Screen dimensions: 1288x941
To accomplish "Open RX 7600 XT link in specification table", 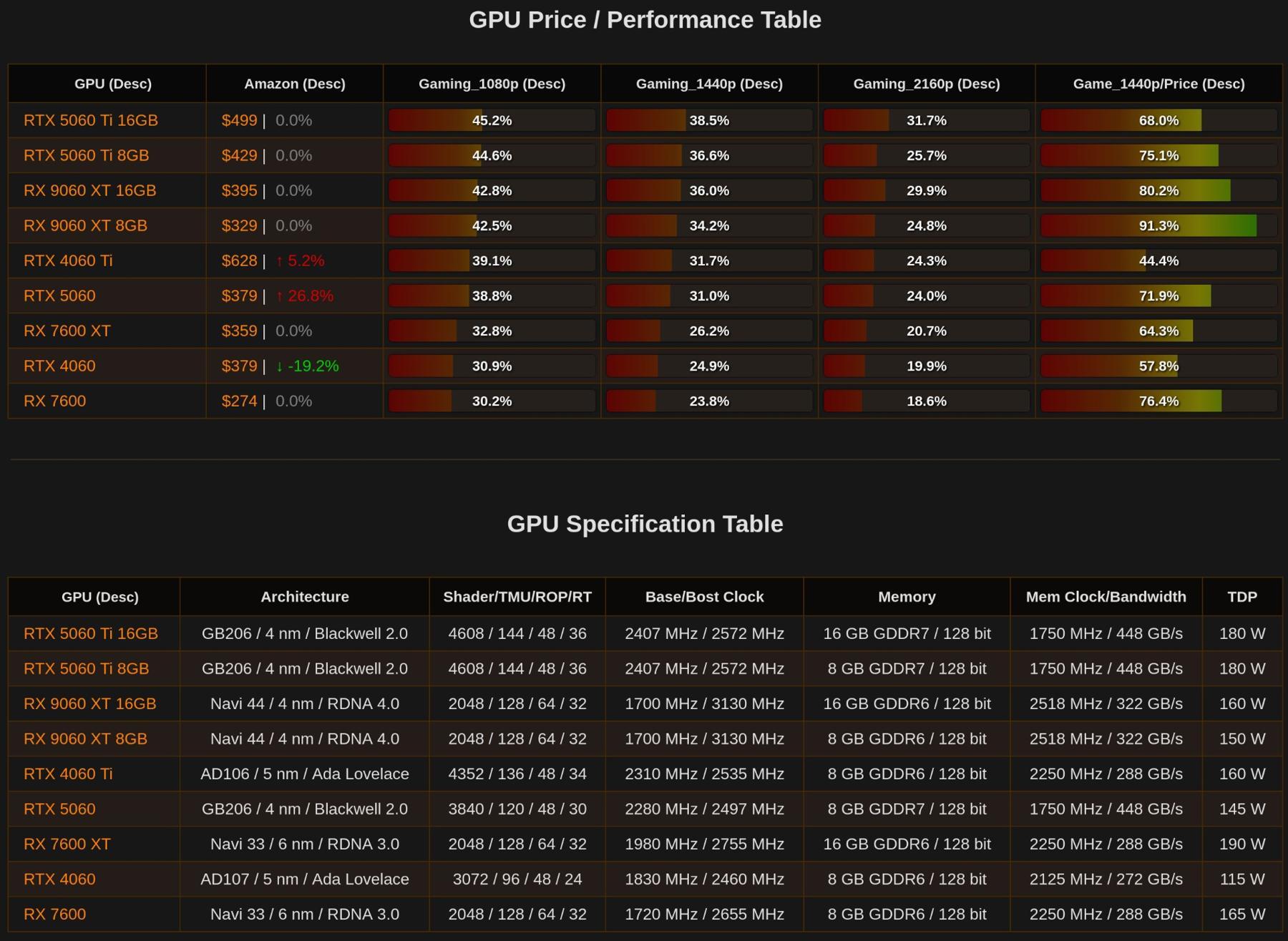I will [x=67, y=844].
